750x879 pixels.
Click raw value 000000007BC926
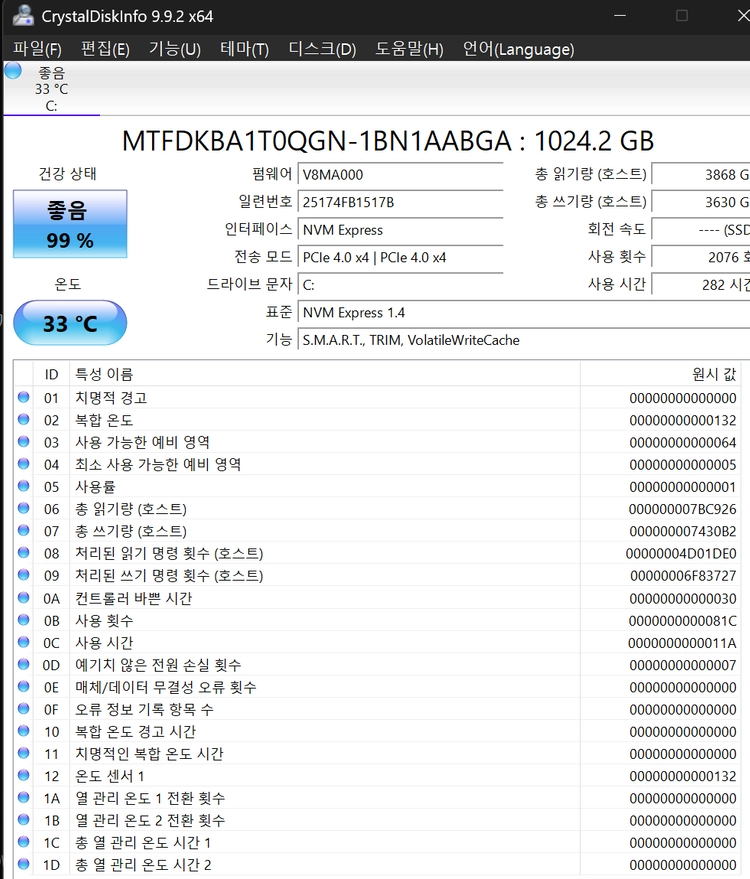pos(682,509)
